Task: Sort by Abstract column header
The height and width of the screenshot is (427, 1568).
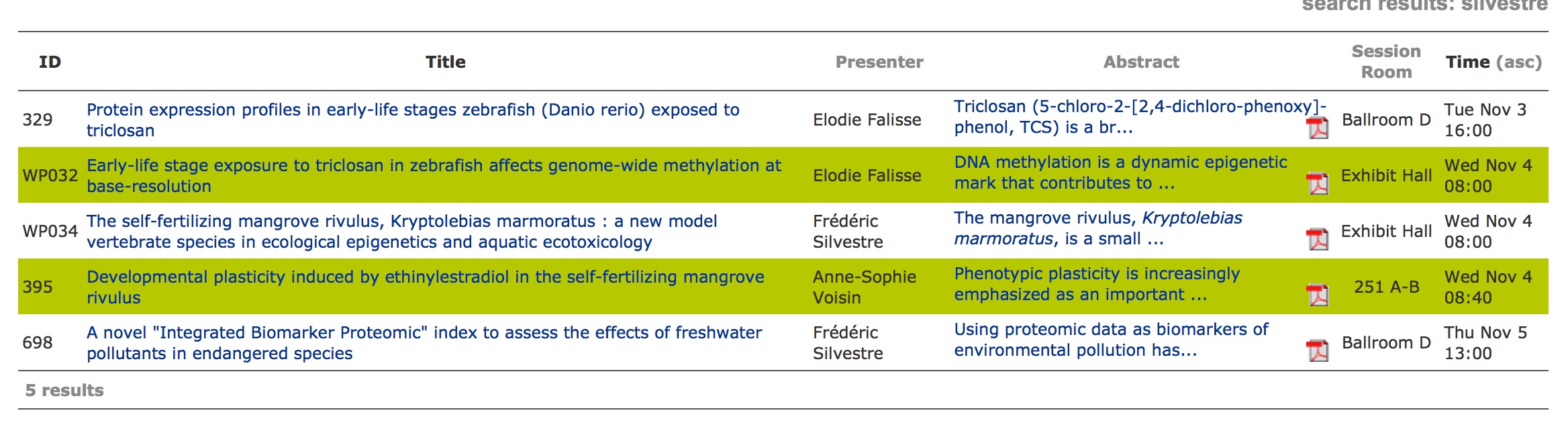Action: coord(1141,62)
